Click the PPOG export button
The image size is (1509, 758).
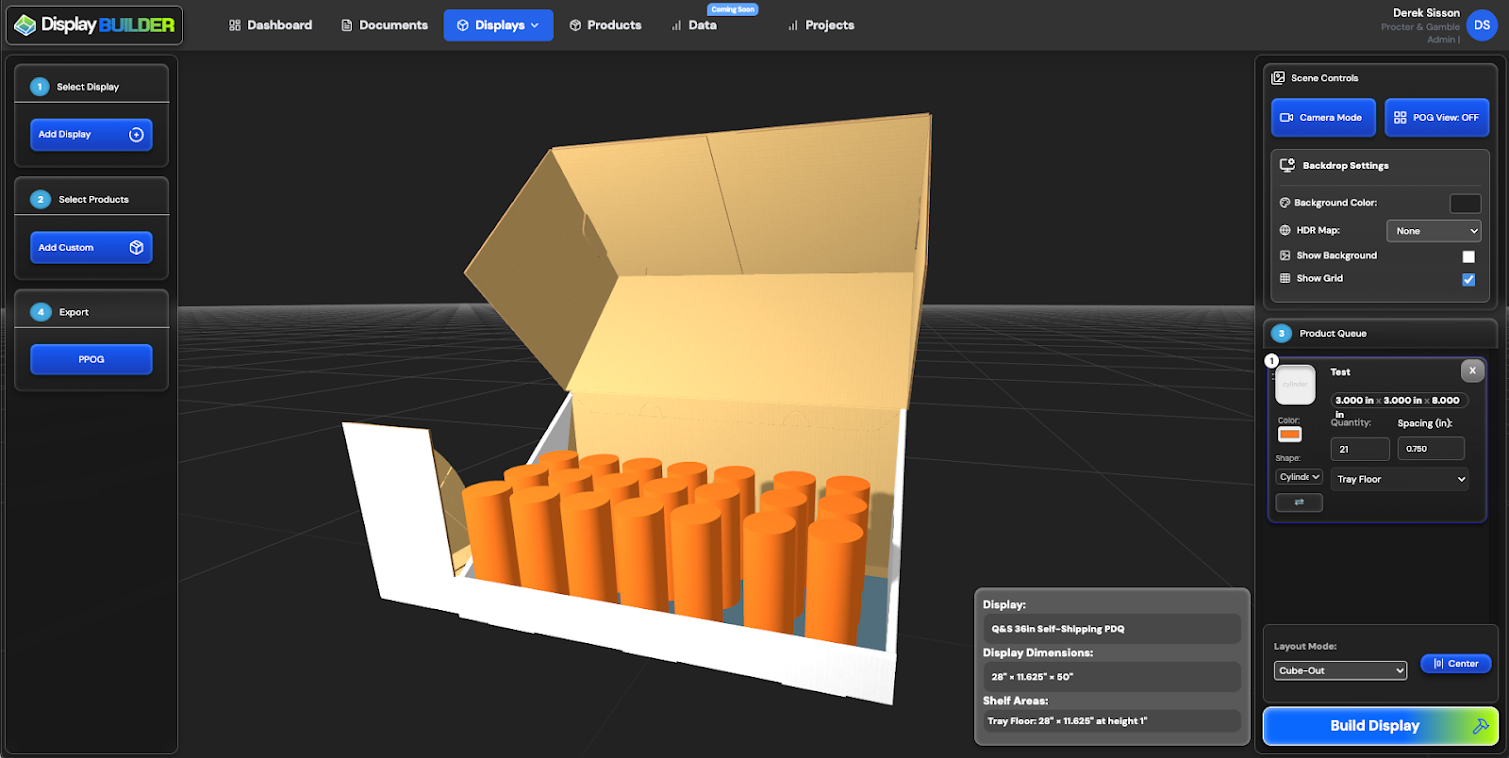(91, 359)
